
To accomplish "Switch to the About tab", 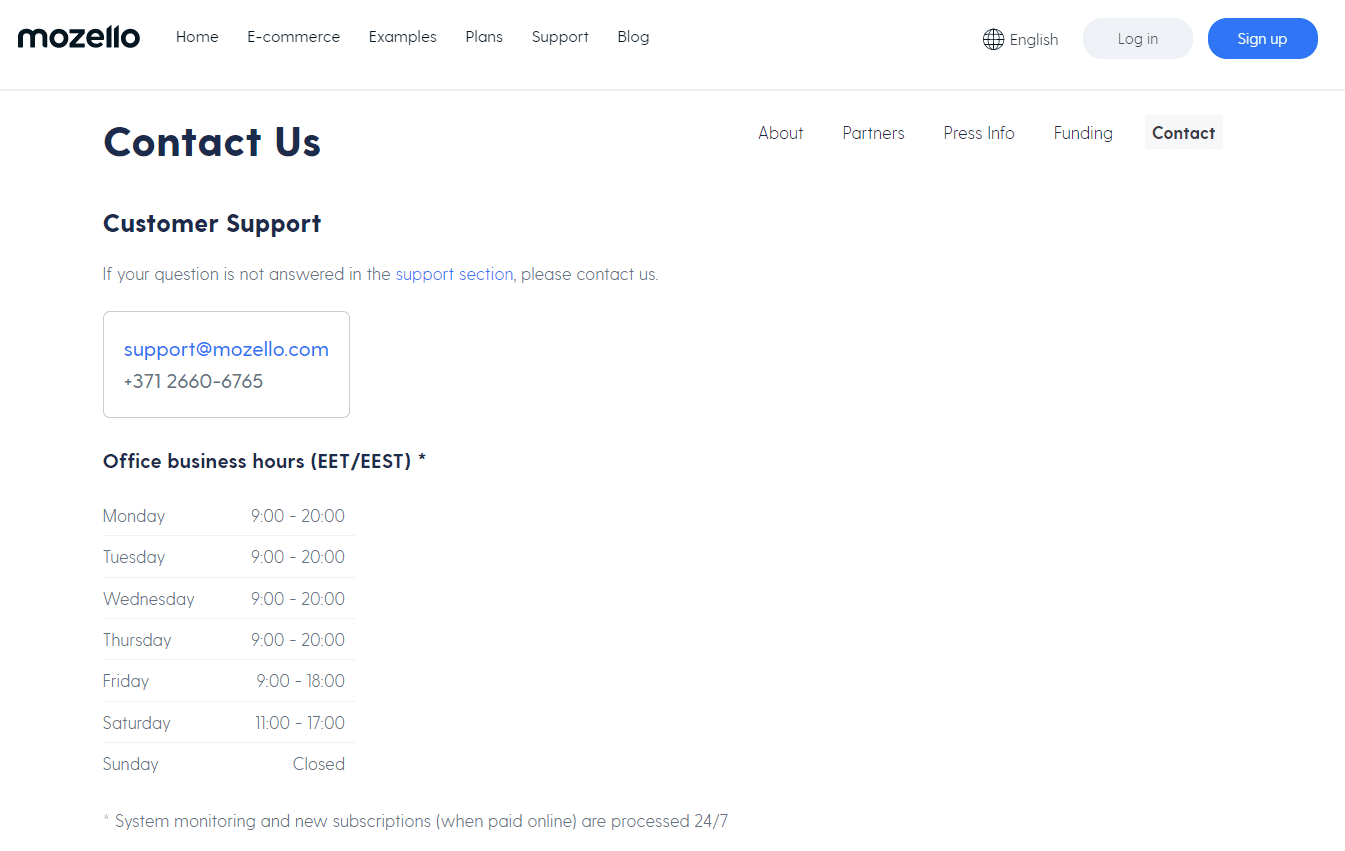I will (x=781, y=133).
